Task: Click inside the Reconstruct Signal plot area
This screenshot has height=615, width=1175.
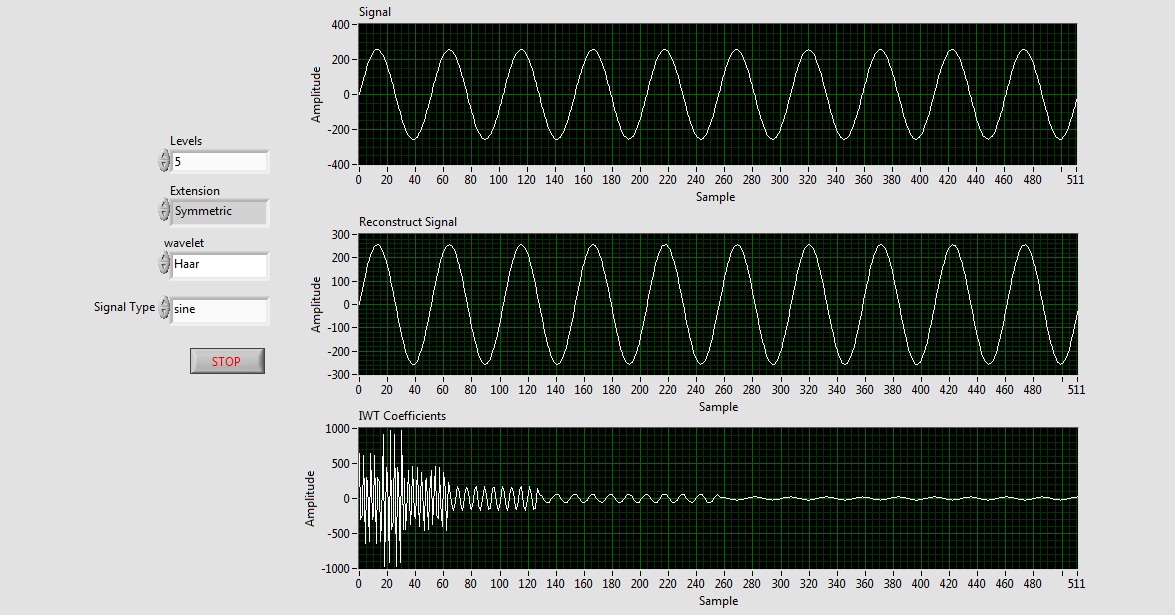Action: pos(717,304)
